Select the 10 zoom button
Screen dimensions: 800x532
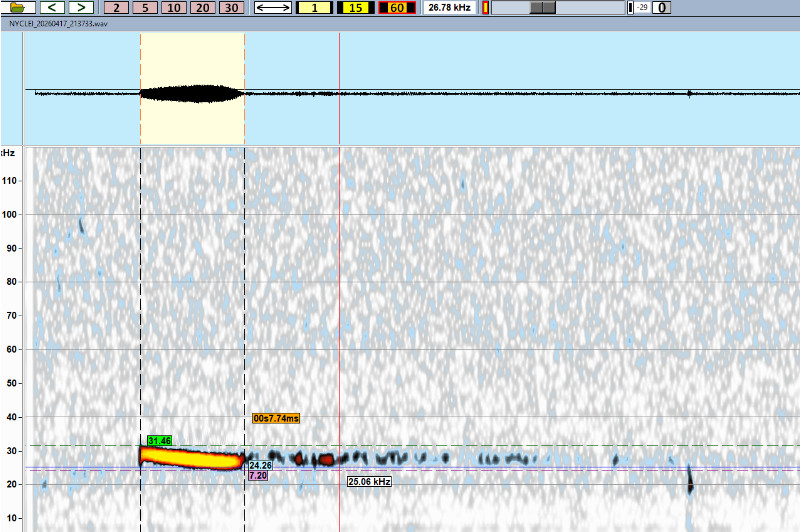pyautogui.click(x=174, y=8)
